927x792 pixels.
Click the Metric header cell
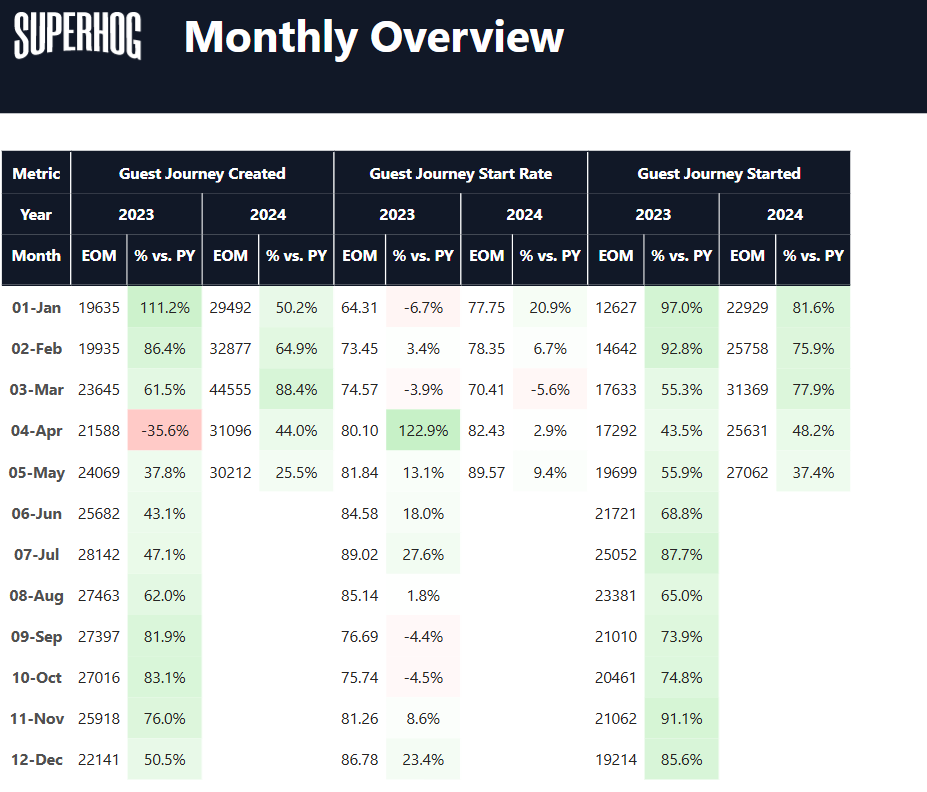pyautogui.click(x=36, y=173)
